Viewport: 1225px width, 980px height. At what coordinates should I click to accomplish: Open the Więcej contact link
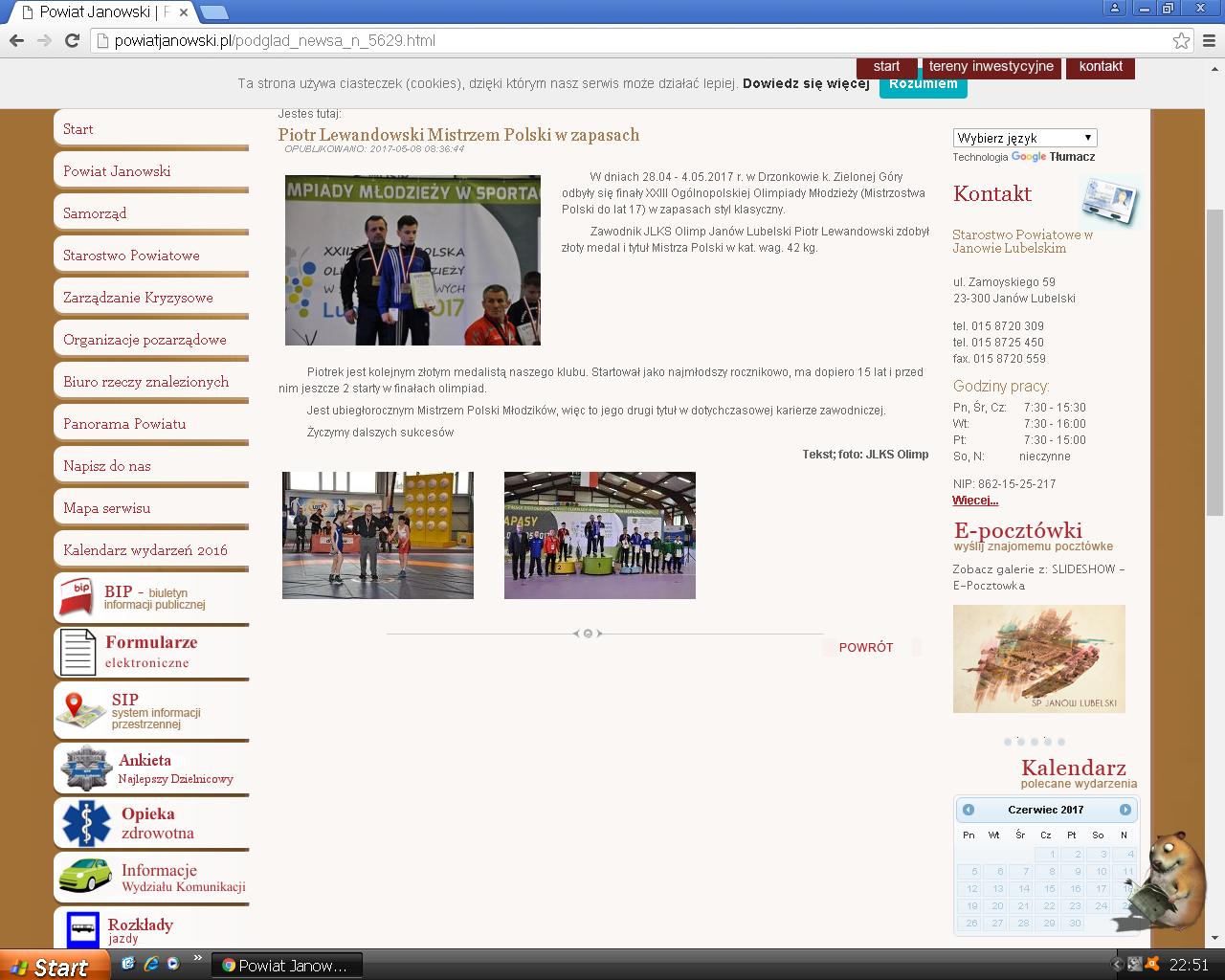[x=975, y=501]
